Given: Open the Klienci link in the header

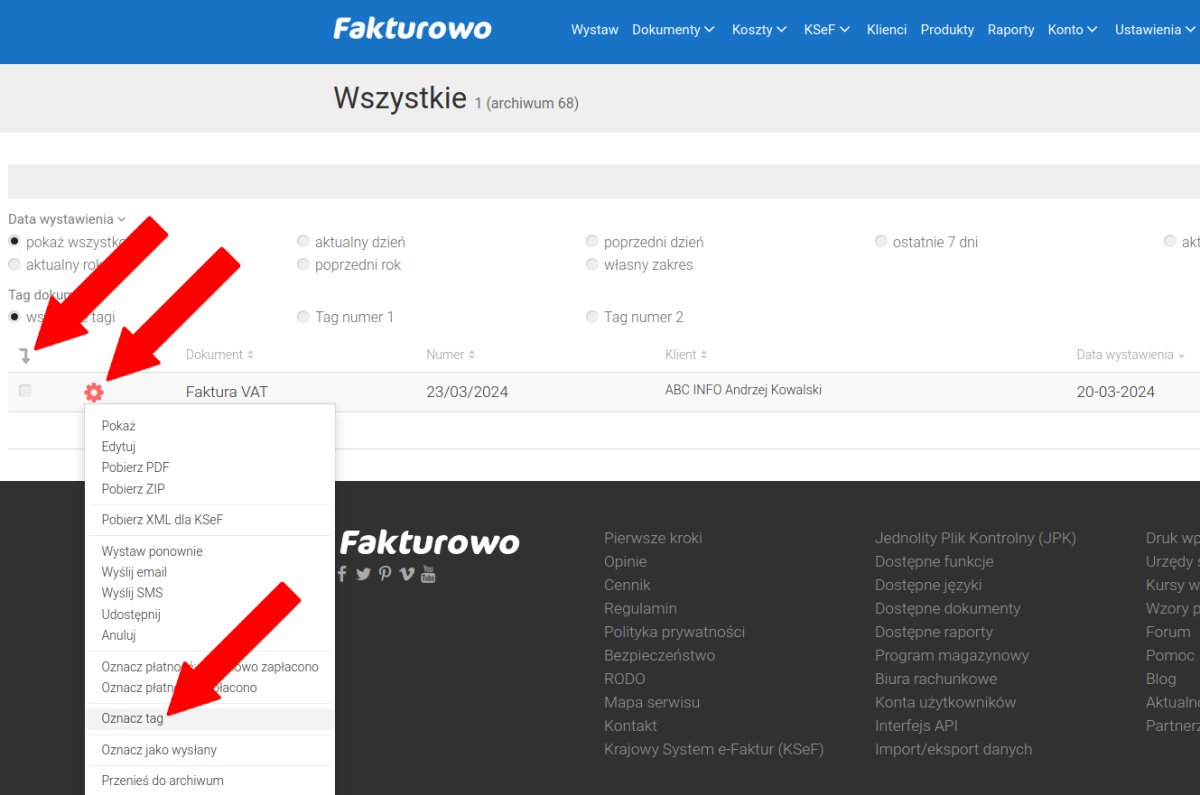Looking at the screenshot, I should [887, 30].
